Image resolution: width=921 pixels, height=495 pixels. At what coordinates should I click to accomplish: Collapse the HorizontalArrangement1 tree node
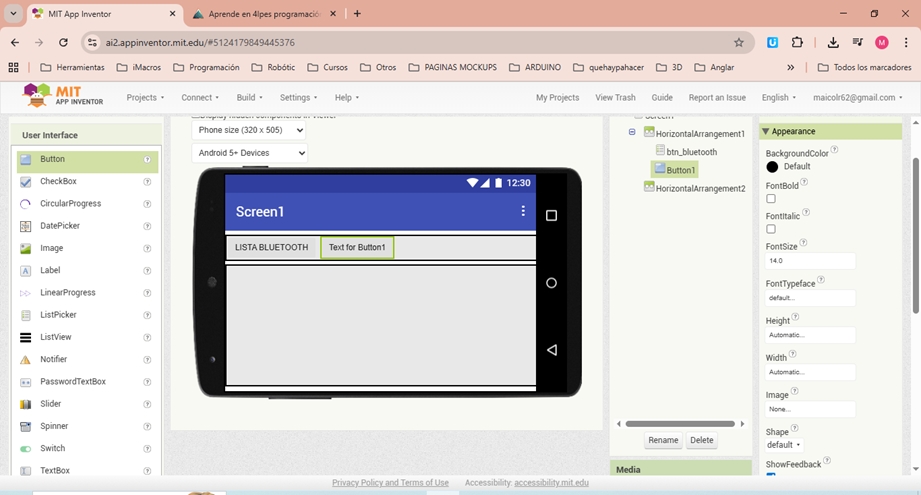click(x=632, y=132)
